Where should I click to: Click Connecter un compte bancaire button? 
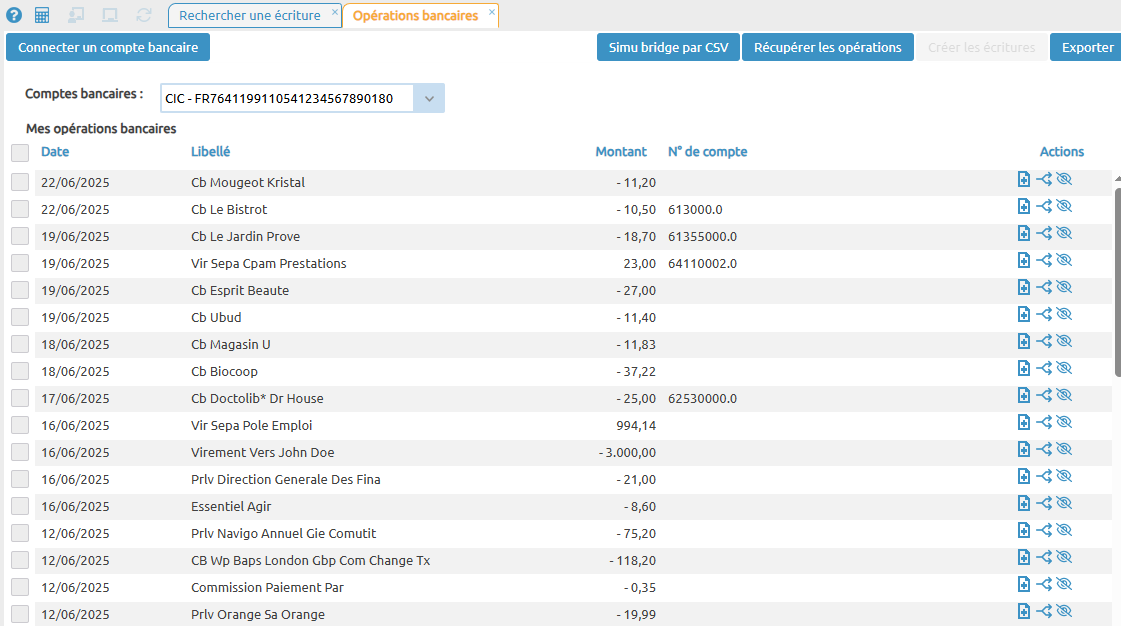(108, 47)
